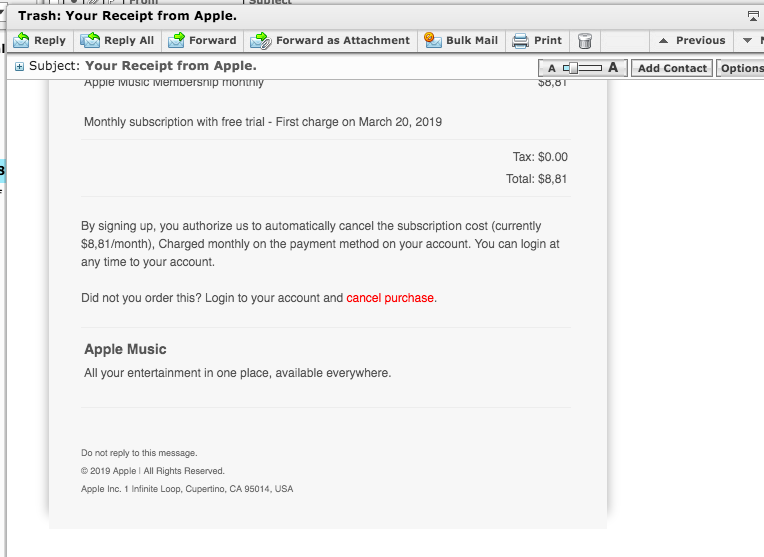The image size is (764, 557).
Task: Click the Reply All envelope icon
Action: click(90, 40)
